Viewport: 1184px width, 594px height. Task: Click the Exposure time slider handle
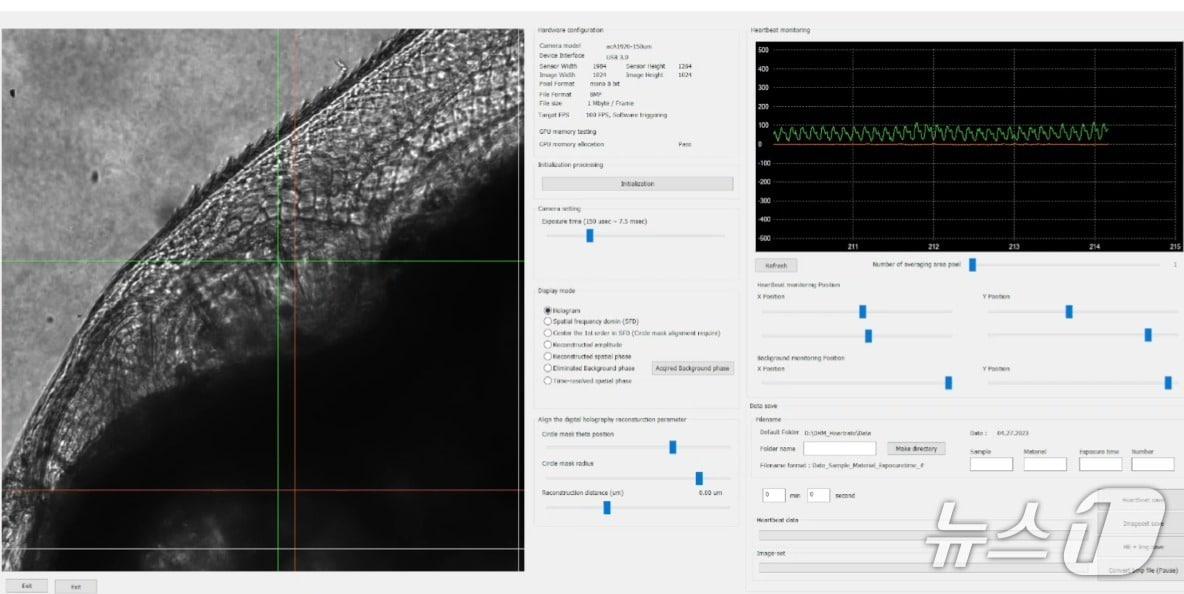click(x=590, y=236)
